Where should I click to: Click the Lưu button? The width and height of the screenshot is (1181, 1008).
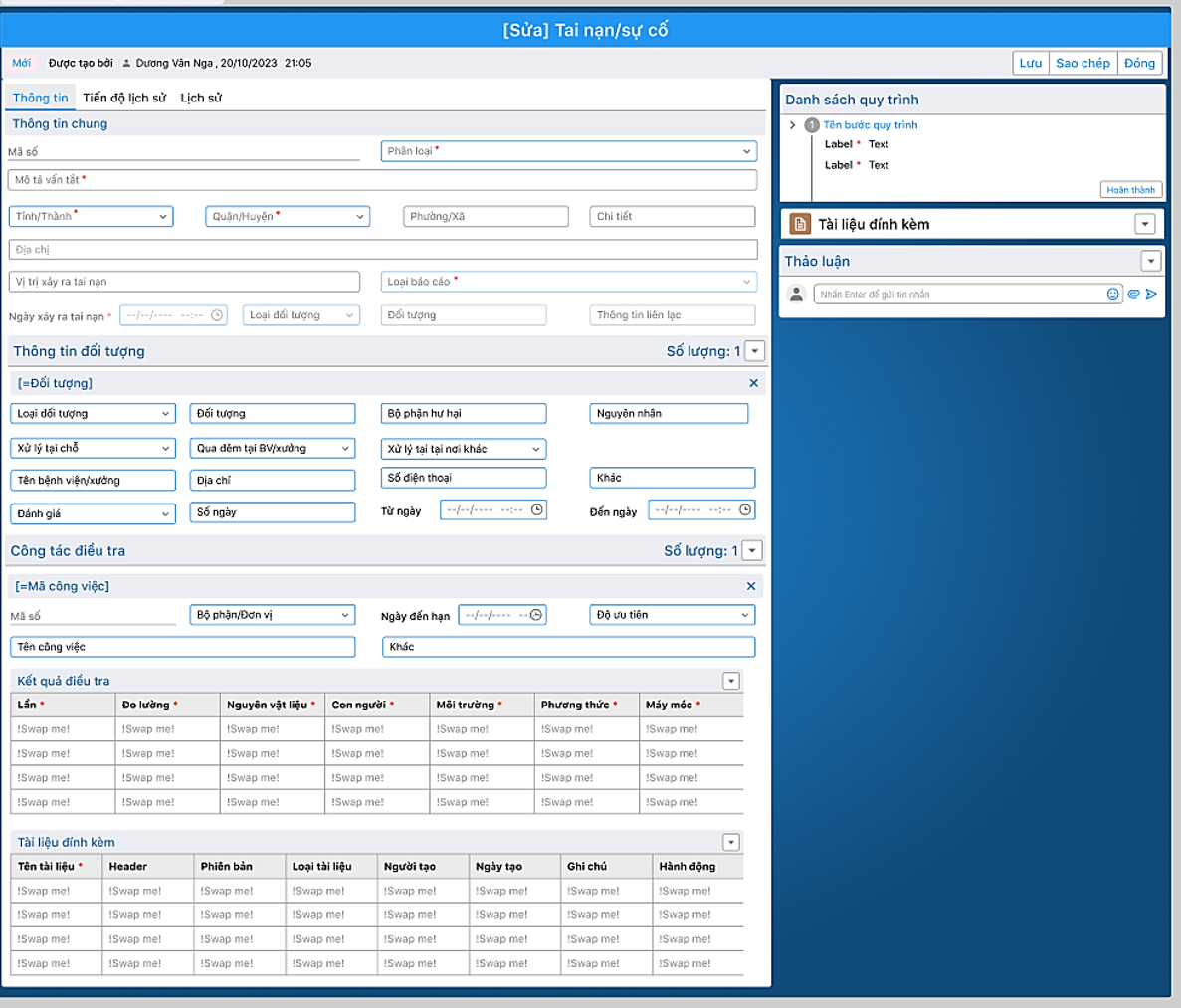pyautogui.click(x=1030, y=63)
